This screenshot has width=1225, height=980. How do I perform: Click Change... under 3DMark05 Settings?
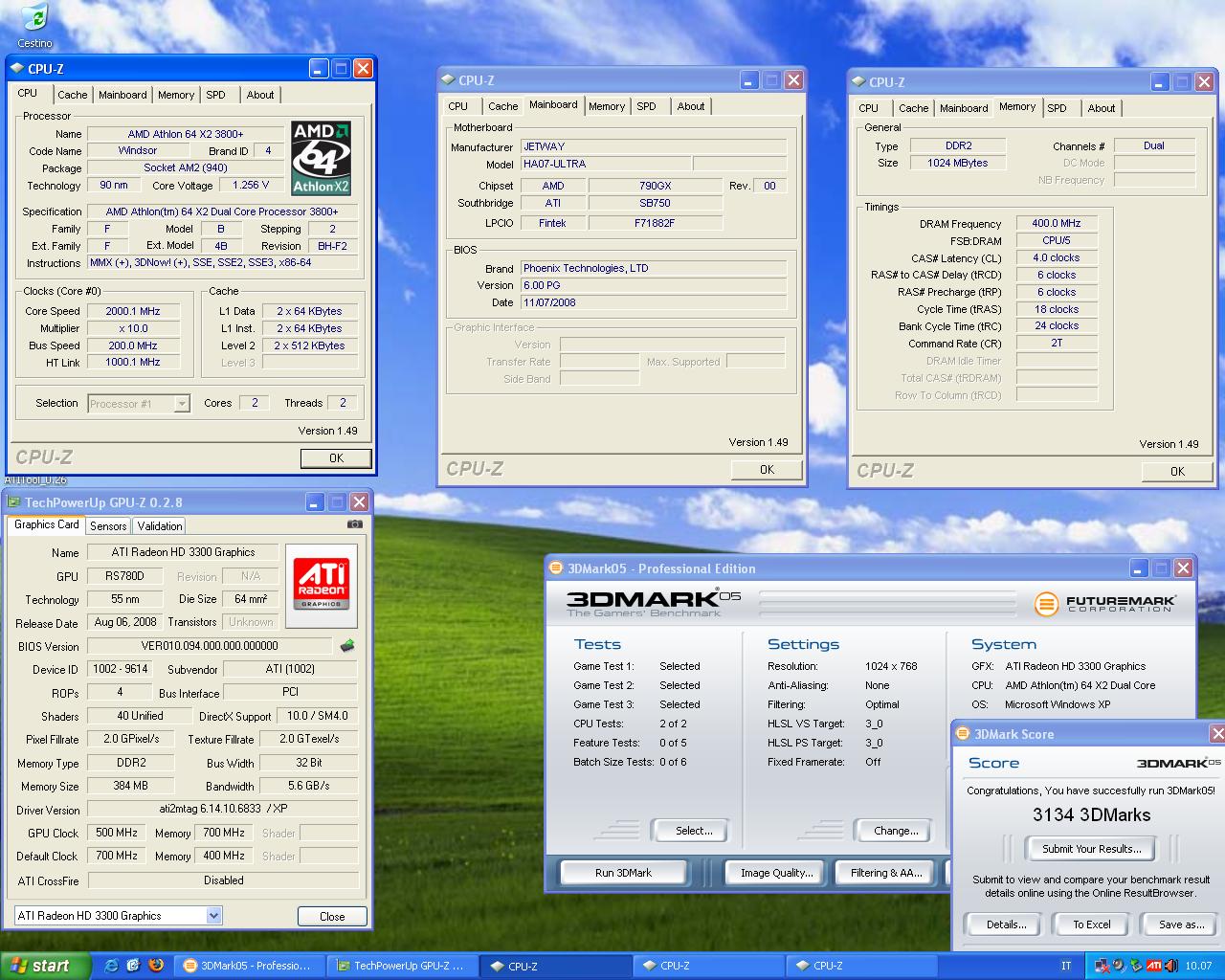[896, 831]
